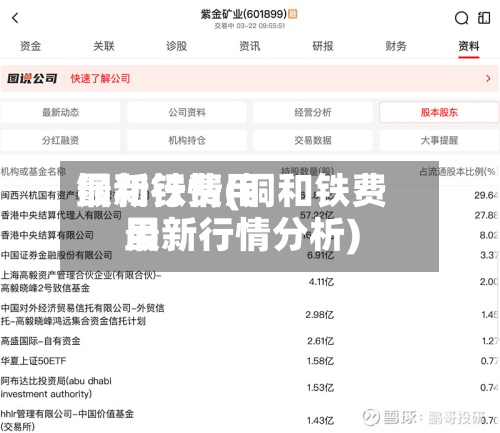
Task: Click the 1.53亿 holding value
Action: (320, 388)
